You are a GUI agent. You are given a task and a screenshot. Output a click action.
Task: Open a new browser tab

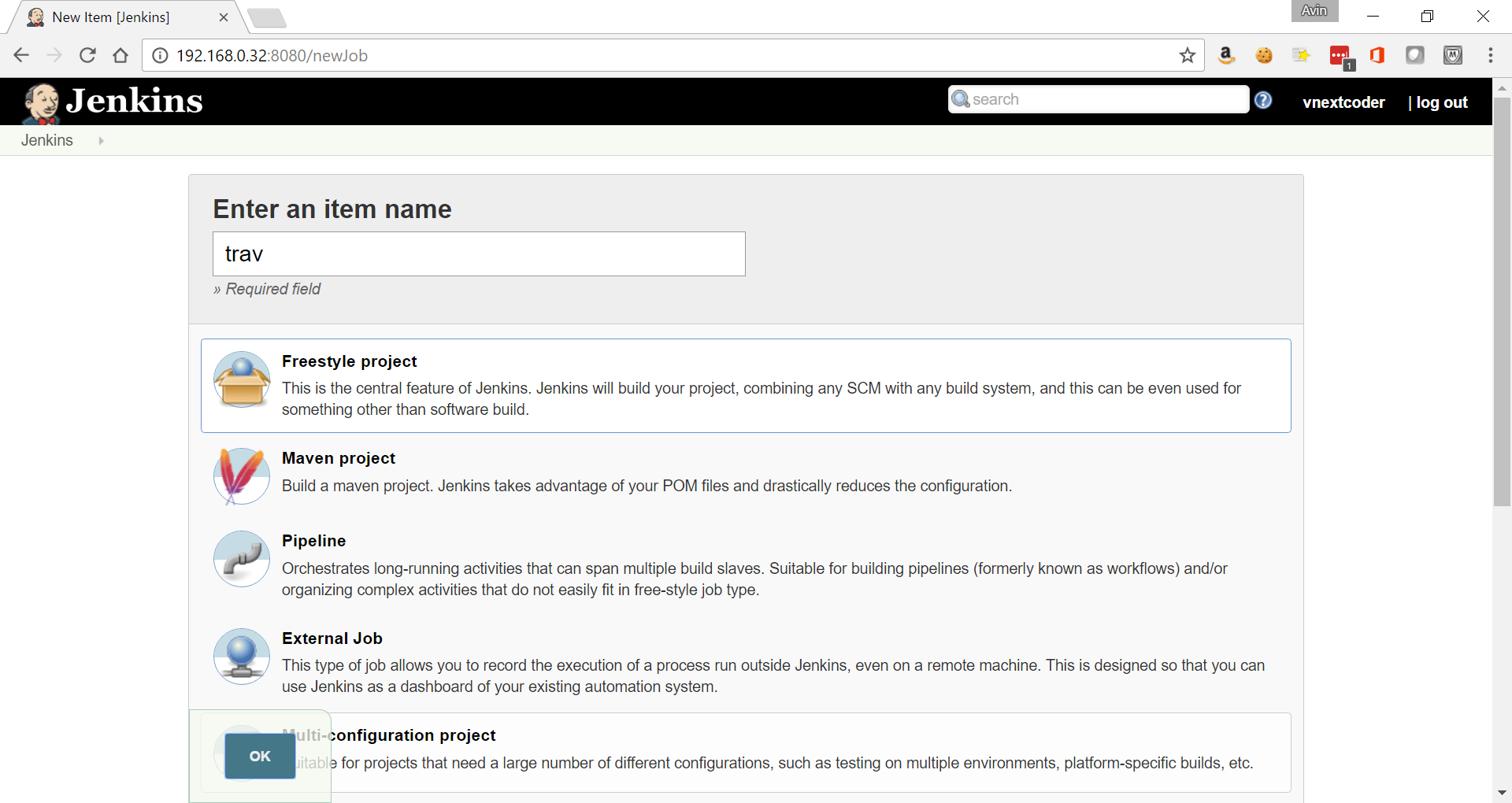pyautogui.click(x=267, y=18)
